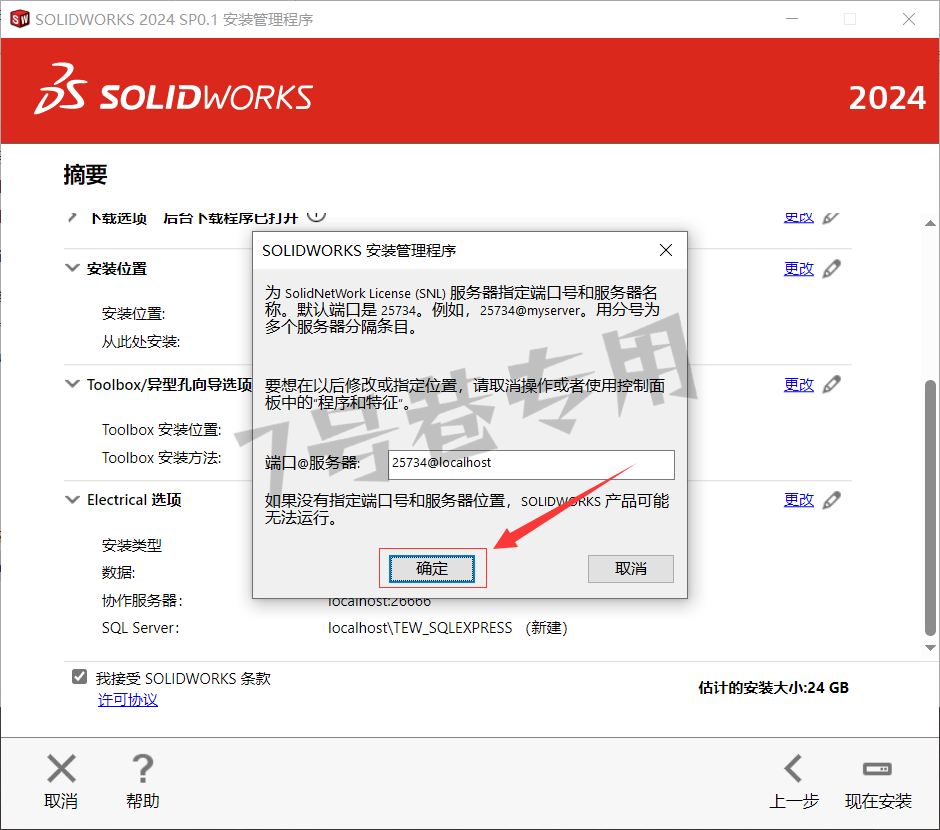The height and width of the screenshot is (830, 940).
Task: Click 现在安装 install icon
Action: (877, 768)
